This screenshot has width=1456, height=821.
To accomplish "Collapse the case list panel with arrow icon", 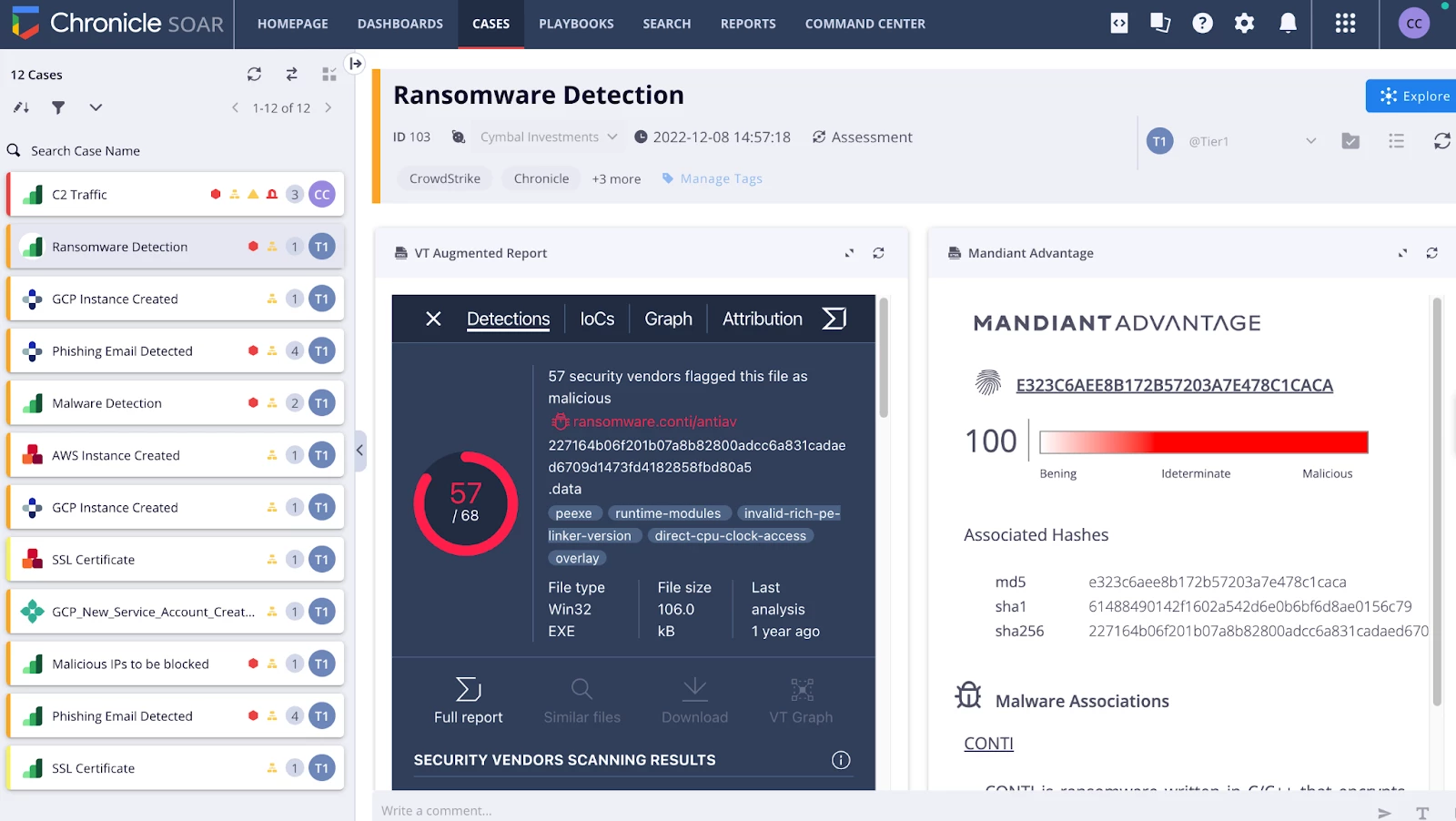I will [356, 63].
